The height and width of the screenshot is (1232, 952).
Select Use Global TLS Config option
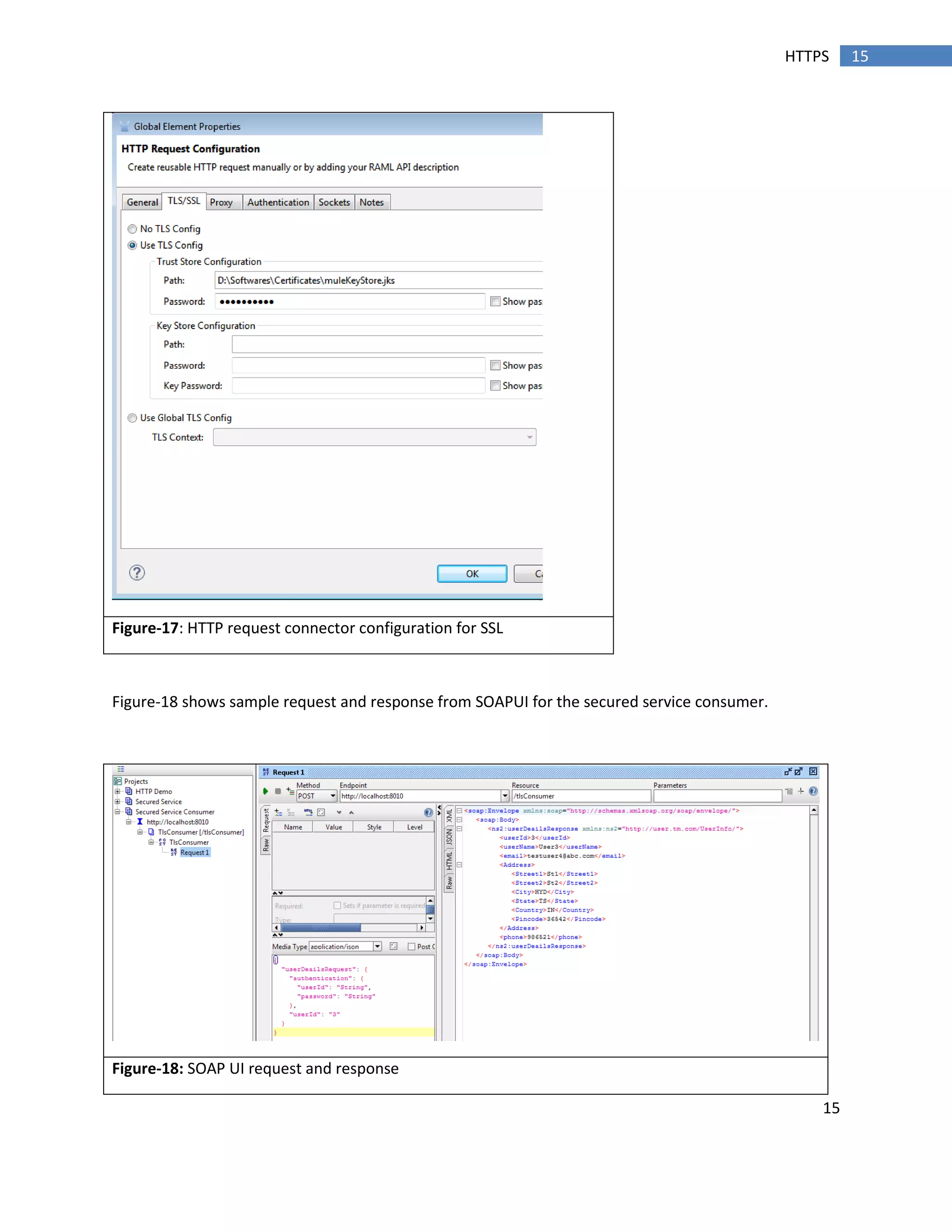coord(132,418)
